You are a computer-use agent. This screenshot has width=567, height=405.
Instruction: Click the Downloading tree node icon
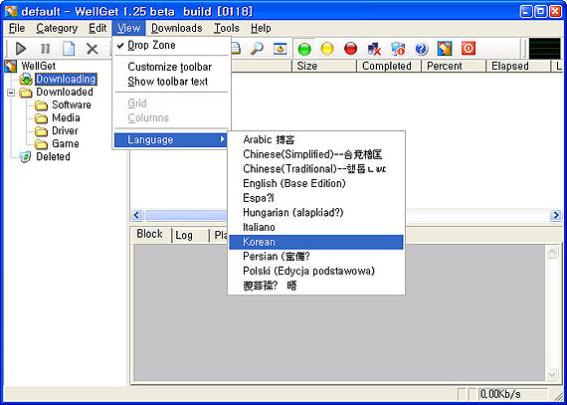(x=26, y=79)
